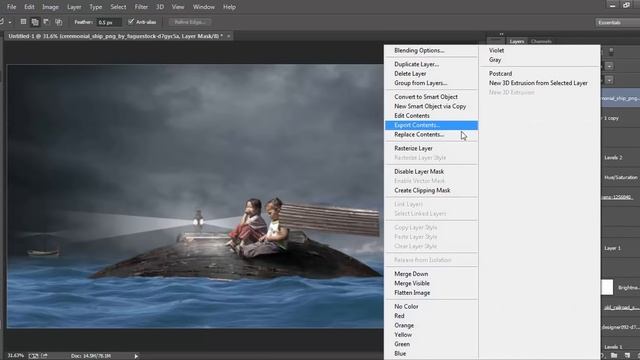The image size is (640, 360).
Task: Set layer label color to Red
Action: click(431, 316)
